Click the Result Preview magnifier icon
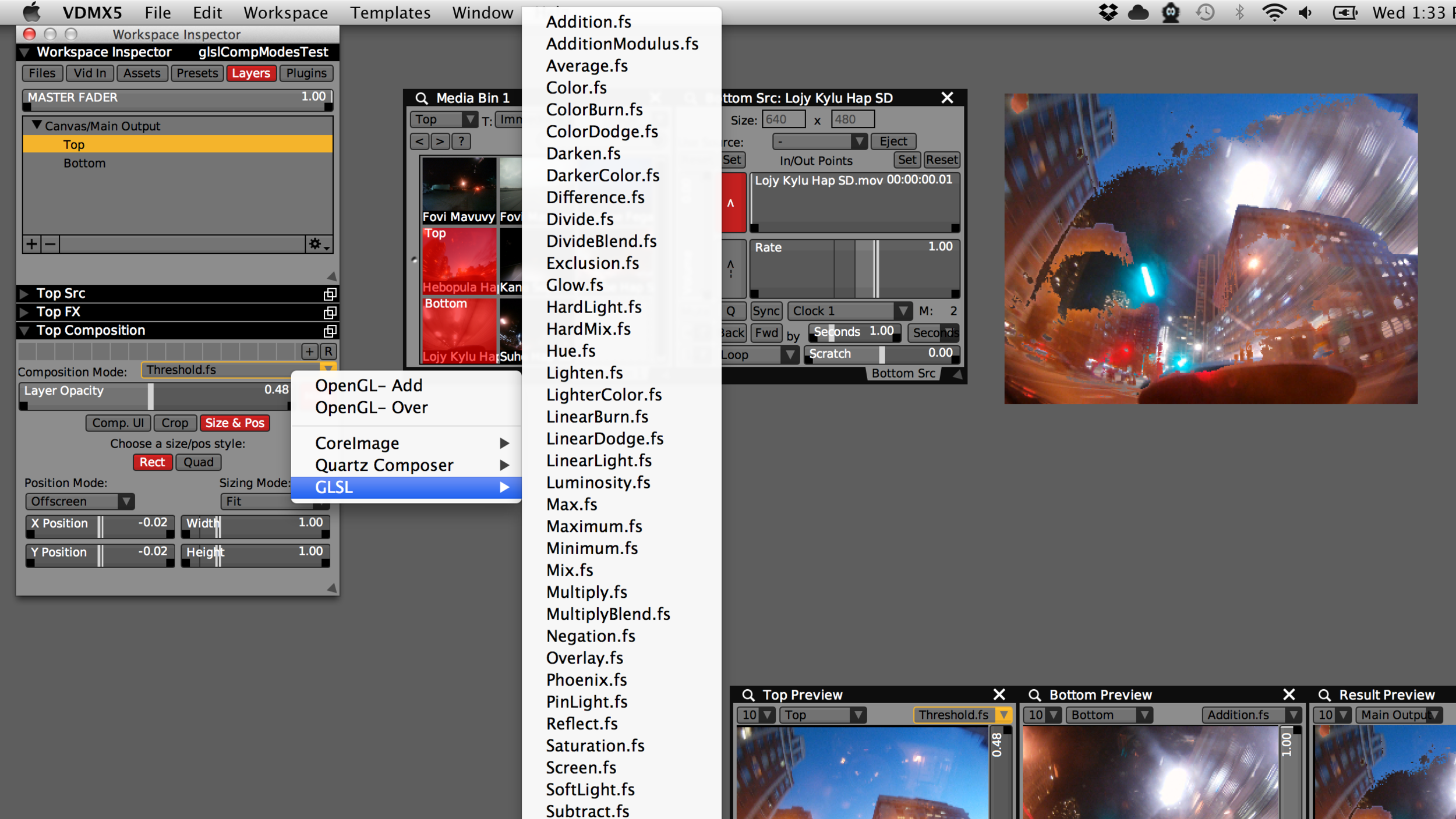Image resolution: width=1456 pixels, height=819 pixels. click(x=1324, y=695)
